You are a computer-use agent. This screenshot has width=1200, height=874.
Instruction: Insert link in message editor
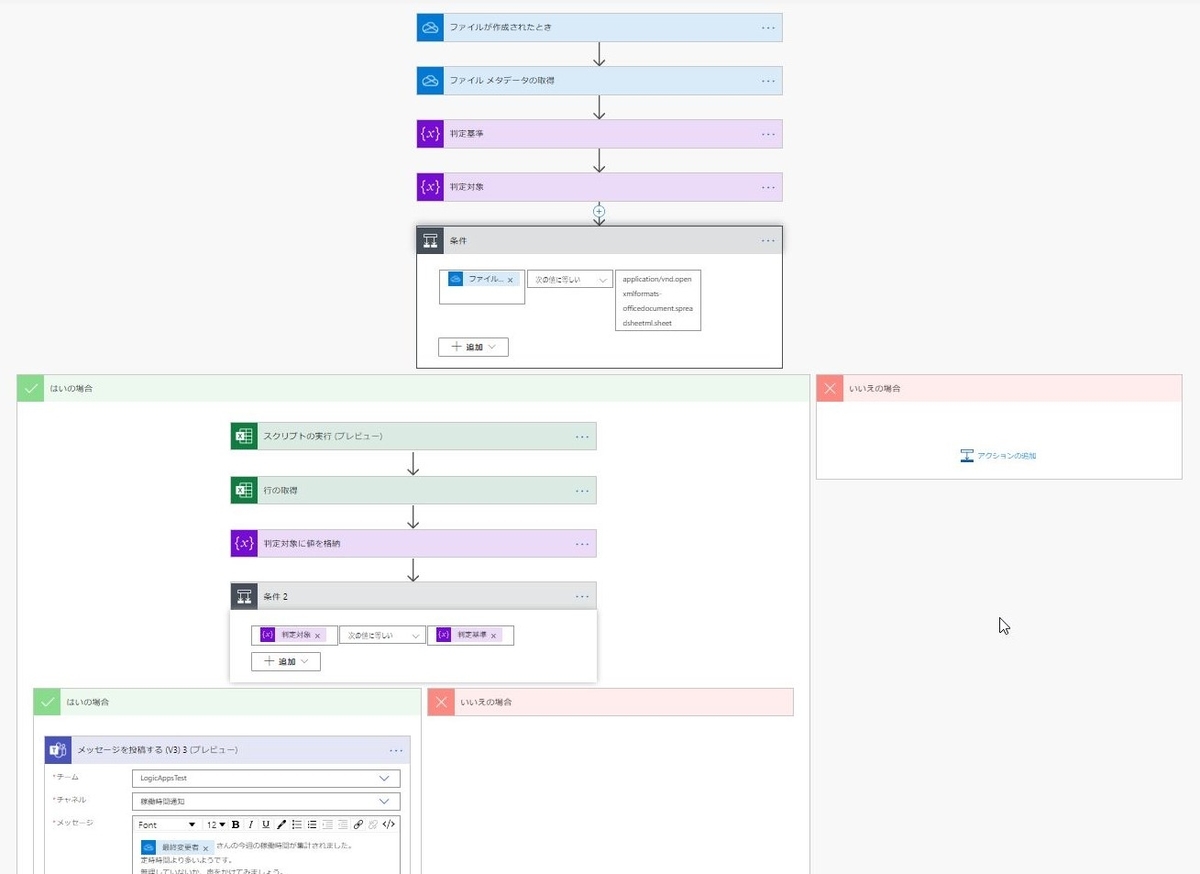tap(358, 825)
